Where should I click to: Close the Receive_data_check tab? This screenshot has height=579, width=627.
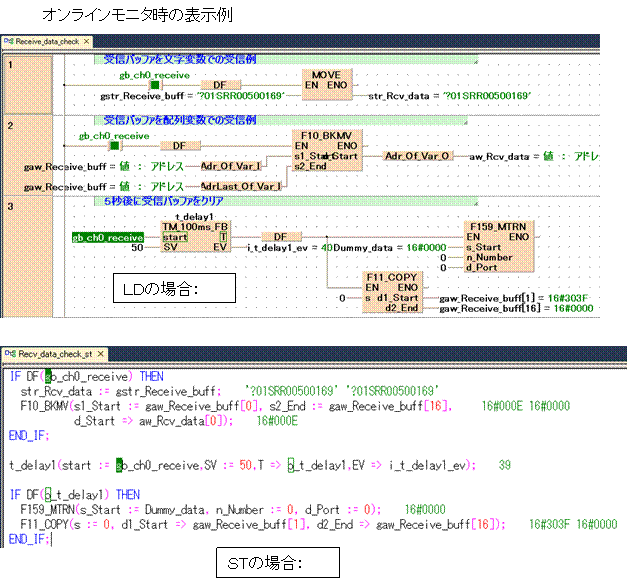point(87,42)
